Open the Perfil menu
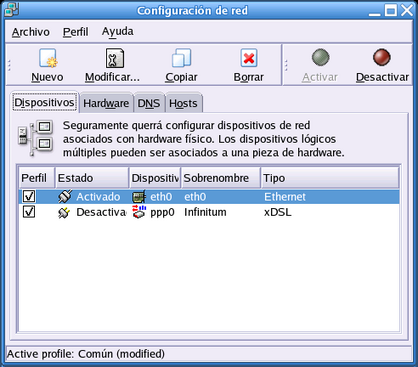This screenshot has height=367, width=418. (x=76, y=32)
